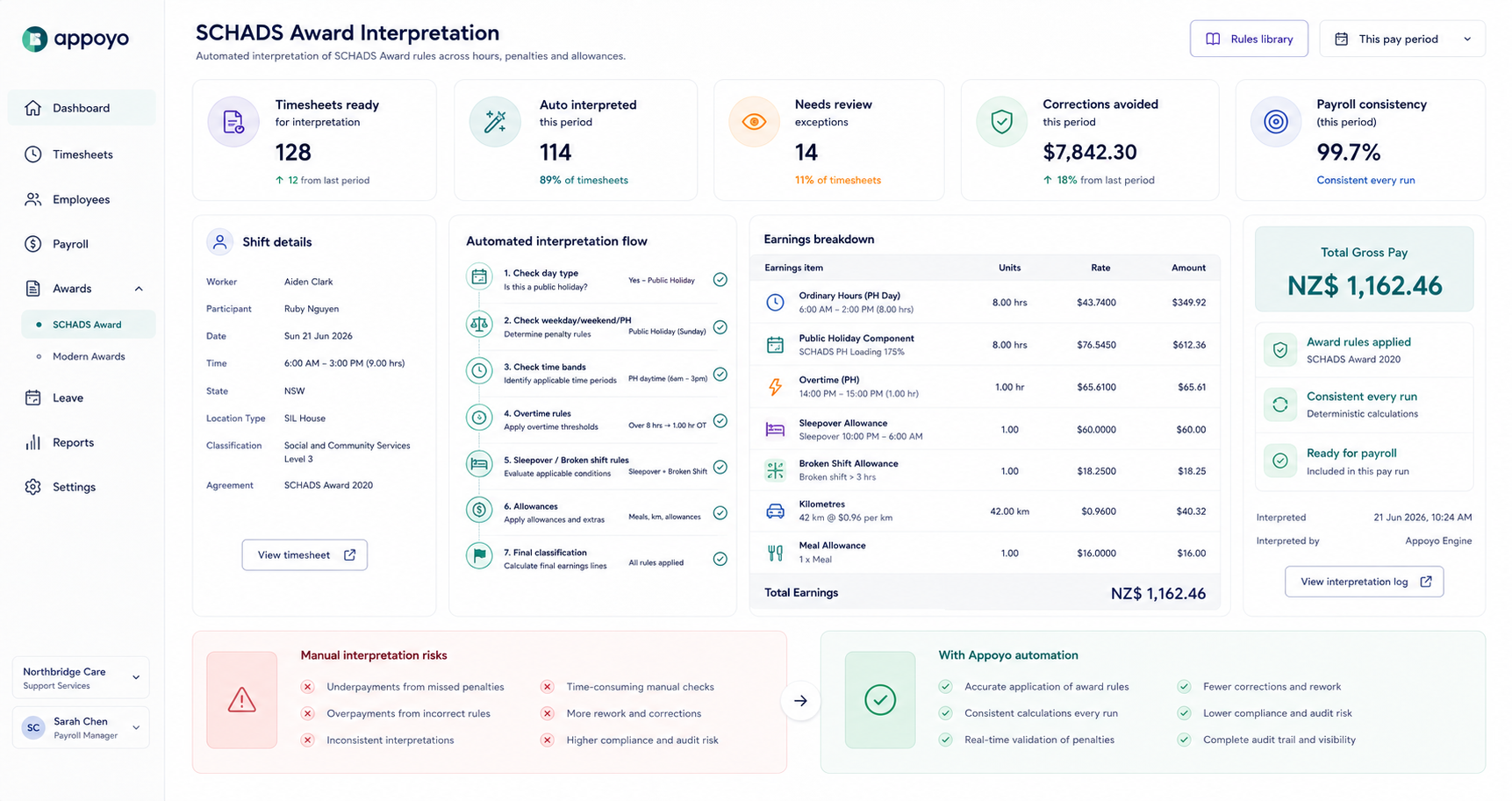The height and width of the screenshot is (801, 1512).
Task: Open the Reports menu item
Action: click(x=82, y=442)
